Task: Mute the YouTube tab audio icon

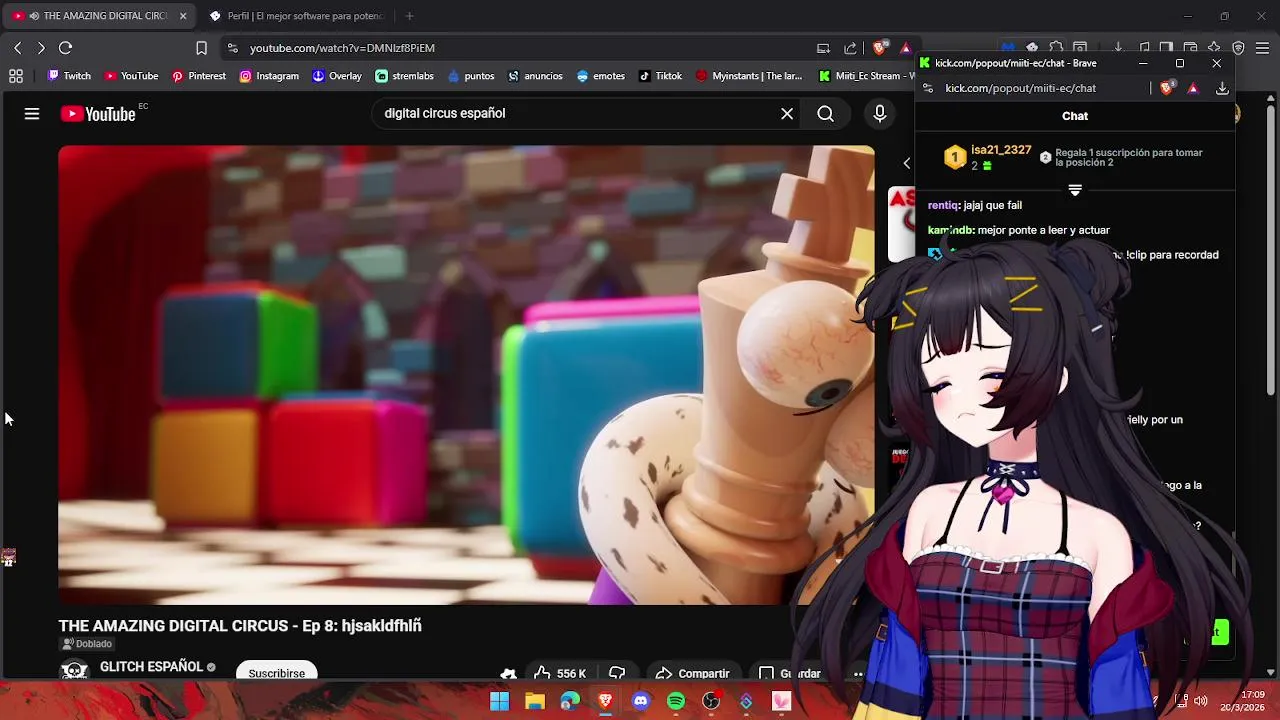Action: pos(34,16)
